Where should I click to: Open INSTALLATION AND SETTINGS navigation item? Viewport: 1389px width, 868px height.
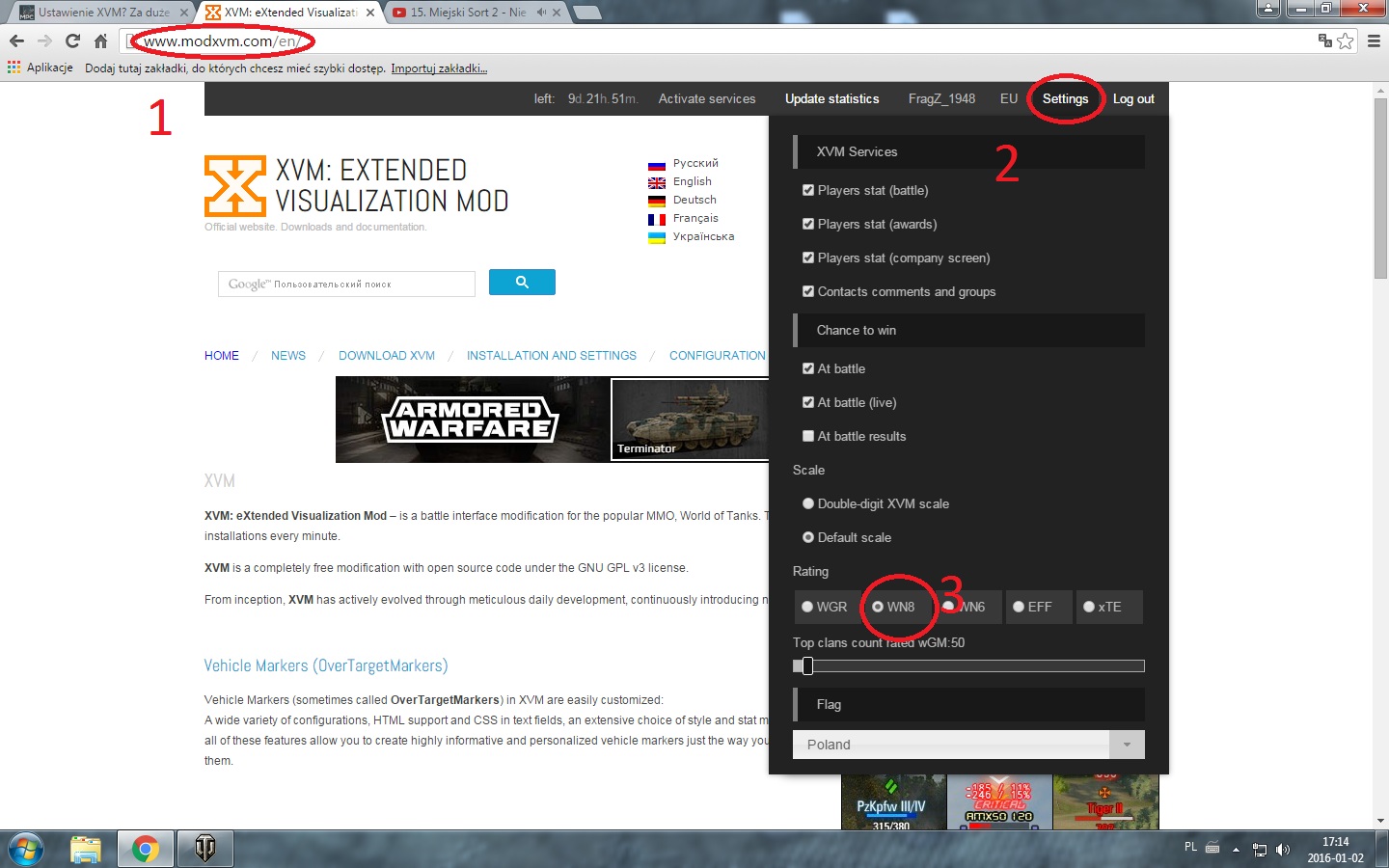pyautogui.click(x=552, y=356)
